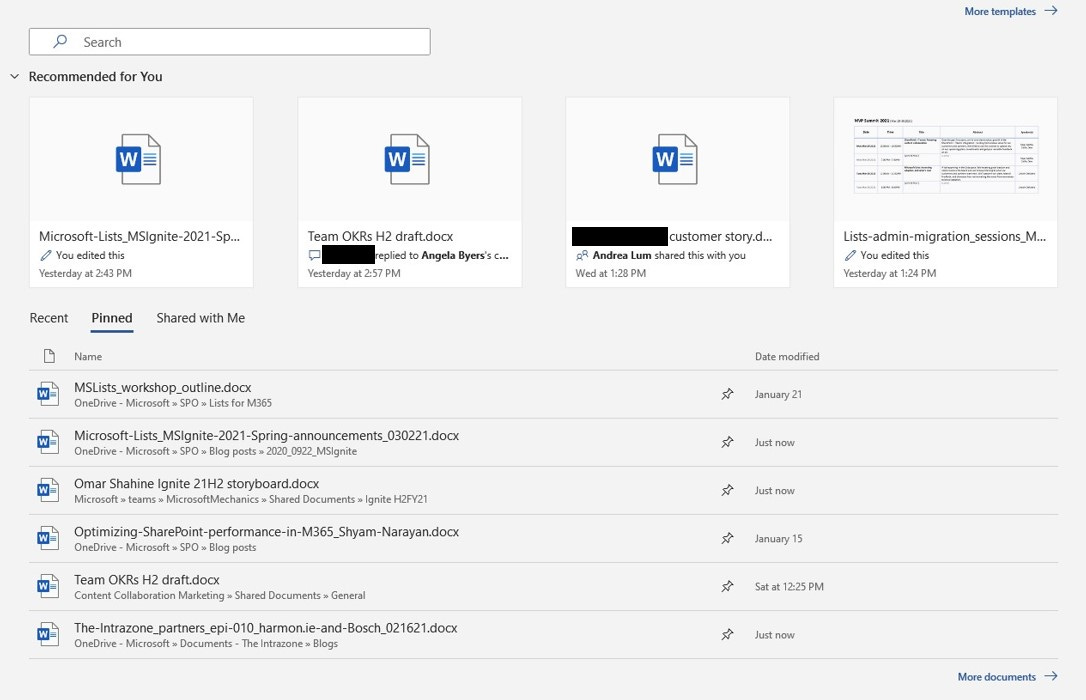Unpin Team OKRs H2 draft.docx in list

click(x=727, y=586)
